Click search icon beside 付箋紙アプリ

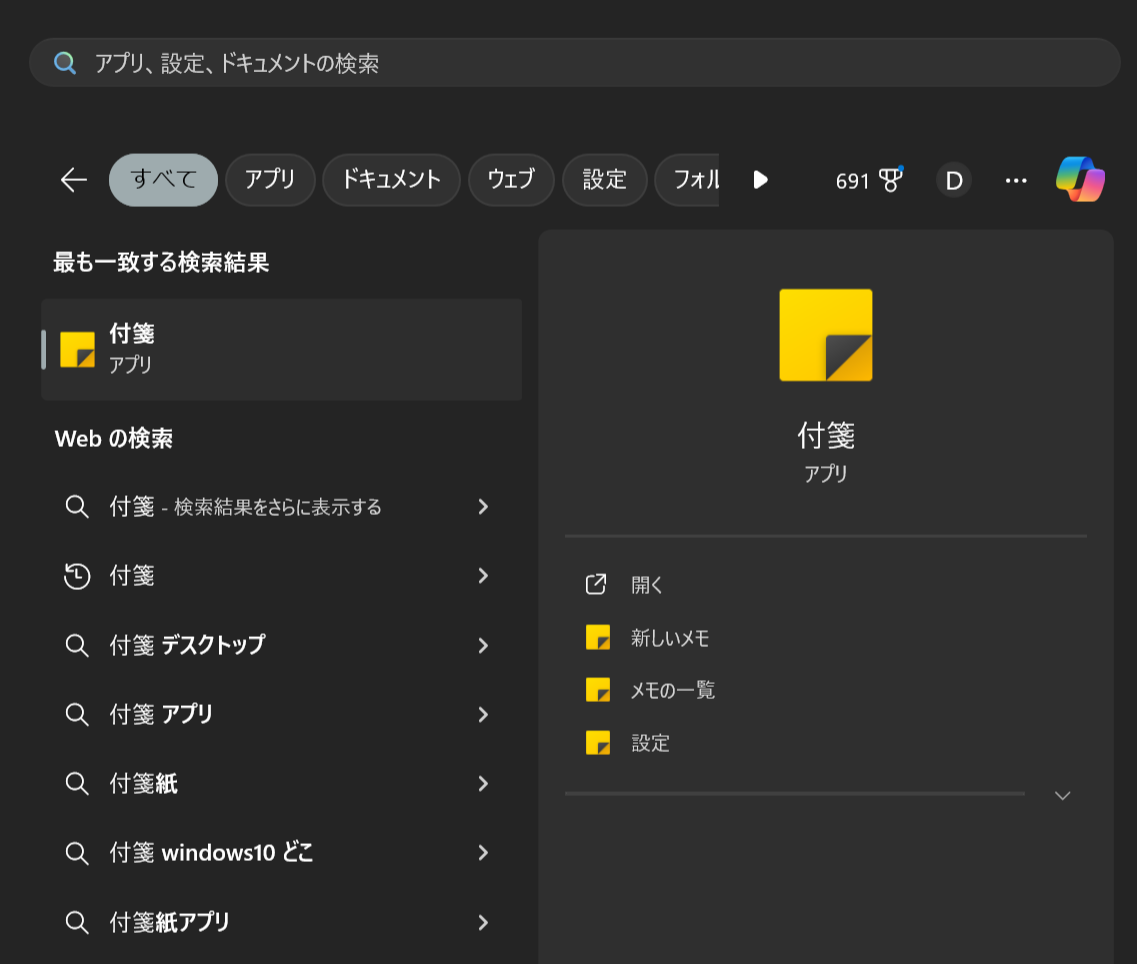pyautogui.click(x=77, y=923)
